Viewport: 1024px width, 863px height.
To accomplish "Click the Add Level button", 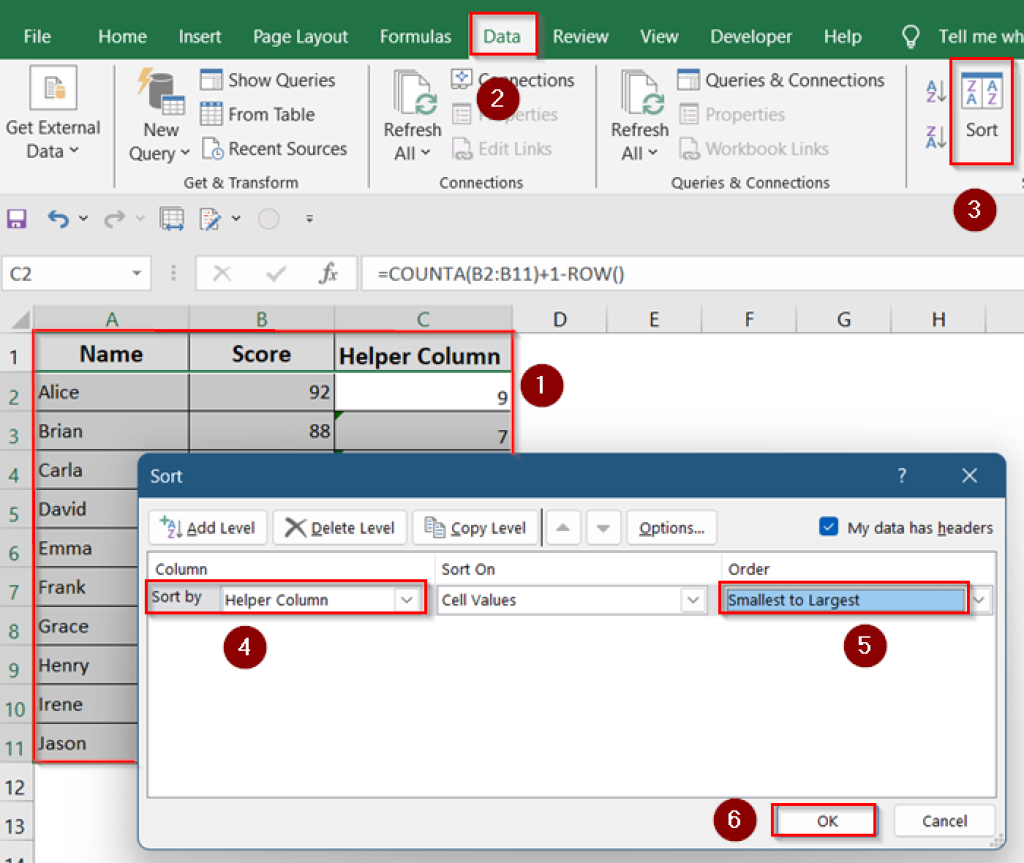I will [x=207, y=527].
